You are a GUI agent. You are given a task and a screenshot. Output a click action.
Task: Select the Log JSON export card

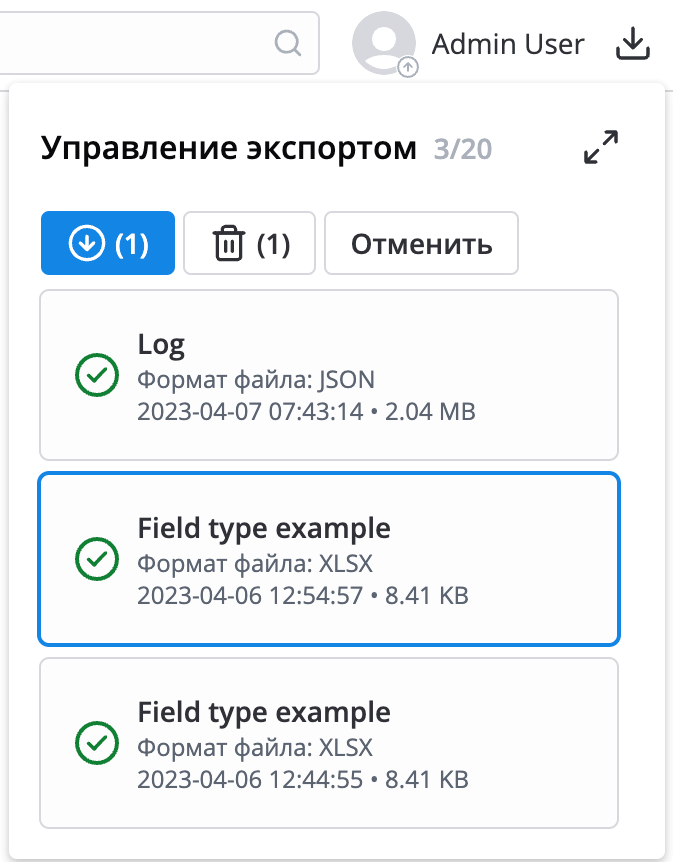point(329,375)
